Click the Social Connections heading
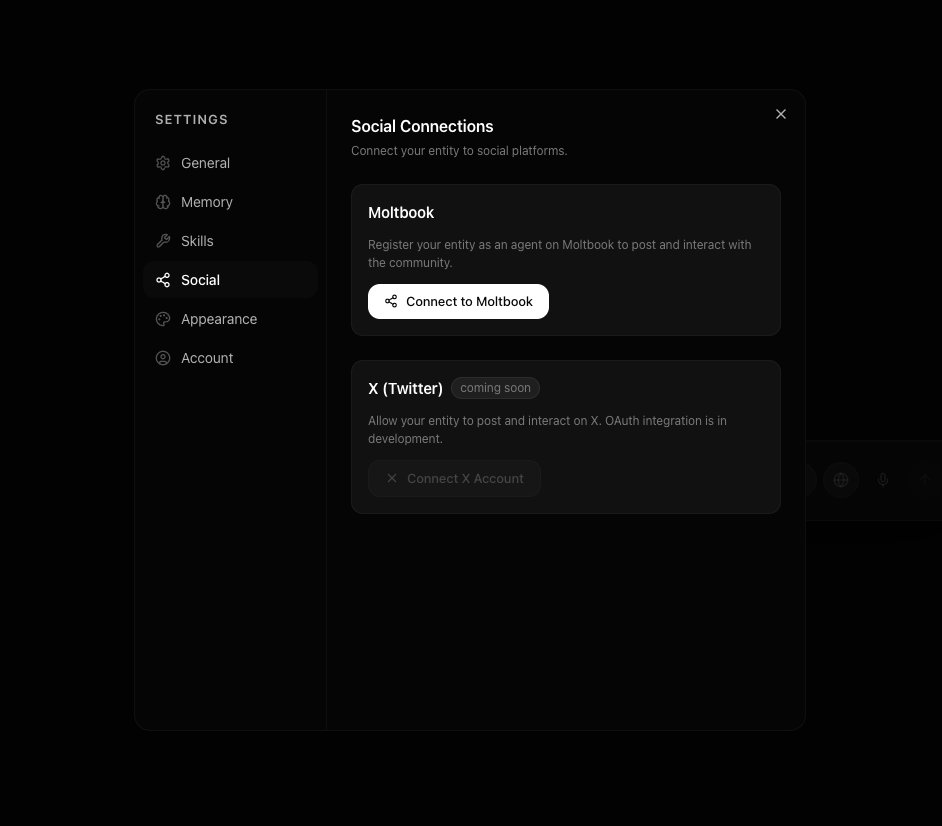The height and width of the screenshot is (826, 942). [x=422, y=126]
